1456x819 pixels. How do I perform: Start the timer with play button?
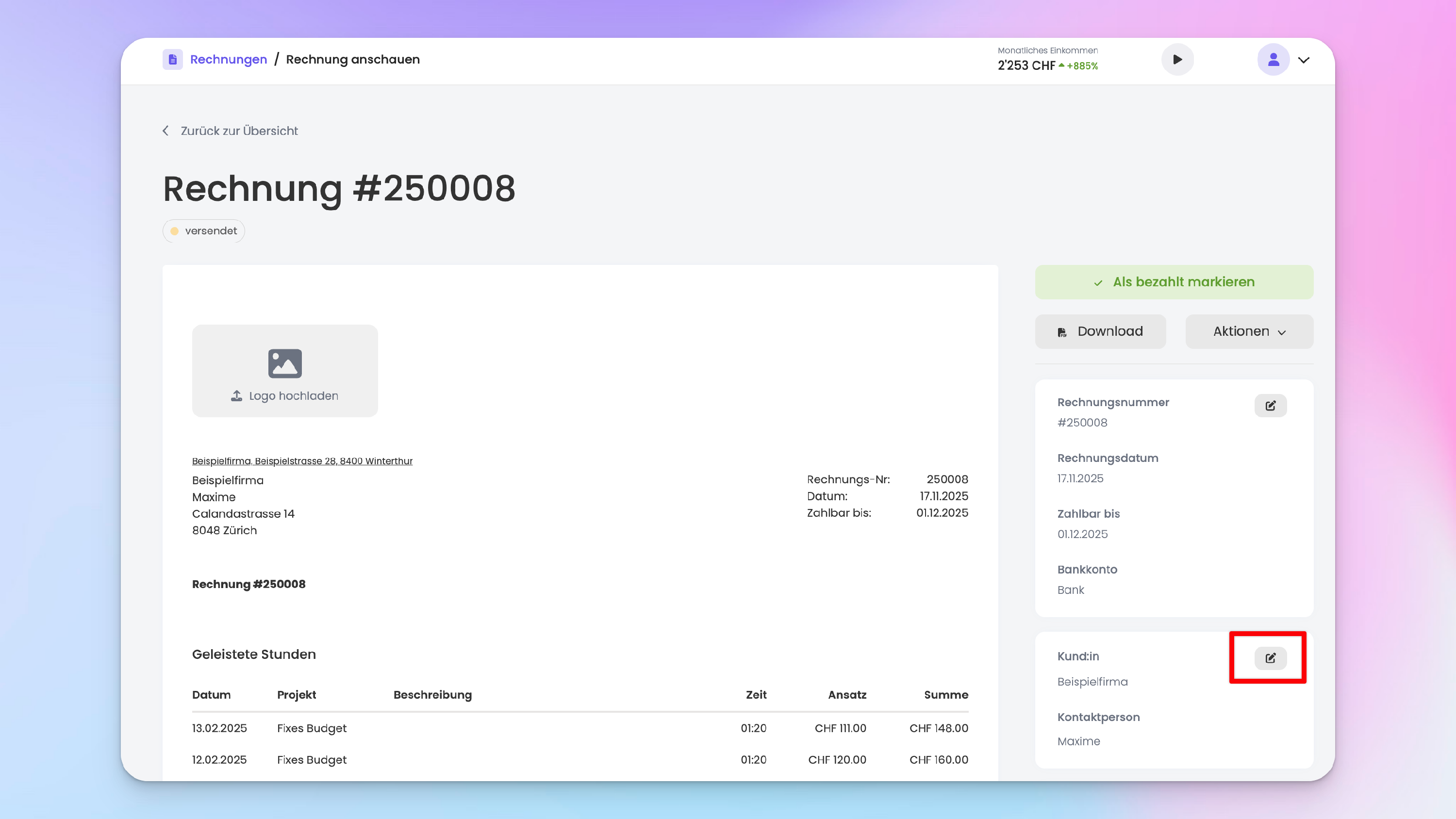click(1177, 59)
